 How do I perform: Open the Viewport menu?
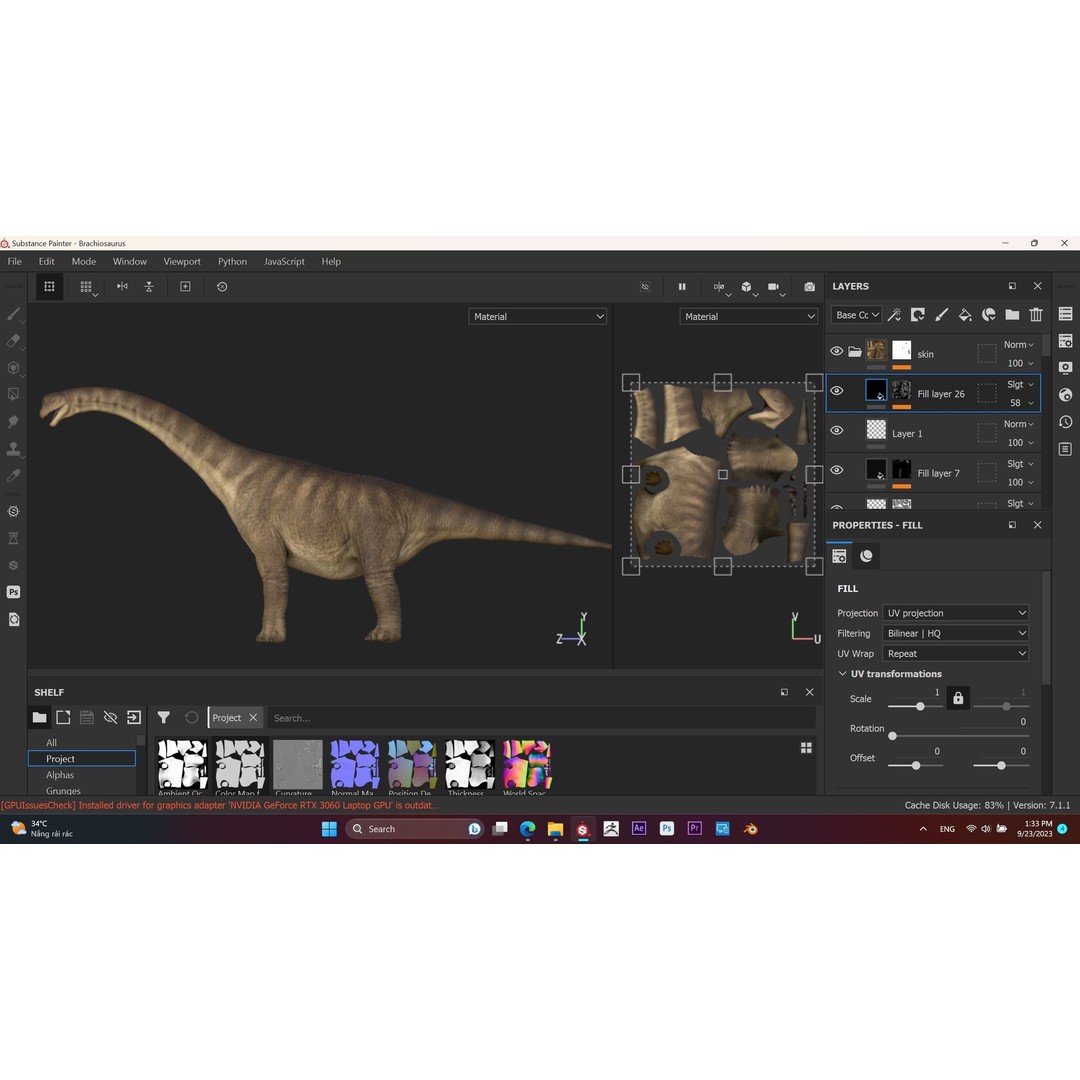coord(182,262)
